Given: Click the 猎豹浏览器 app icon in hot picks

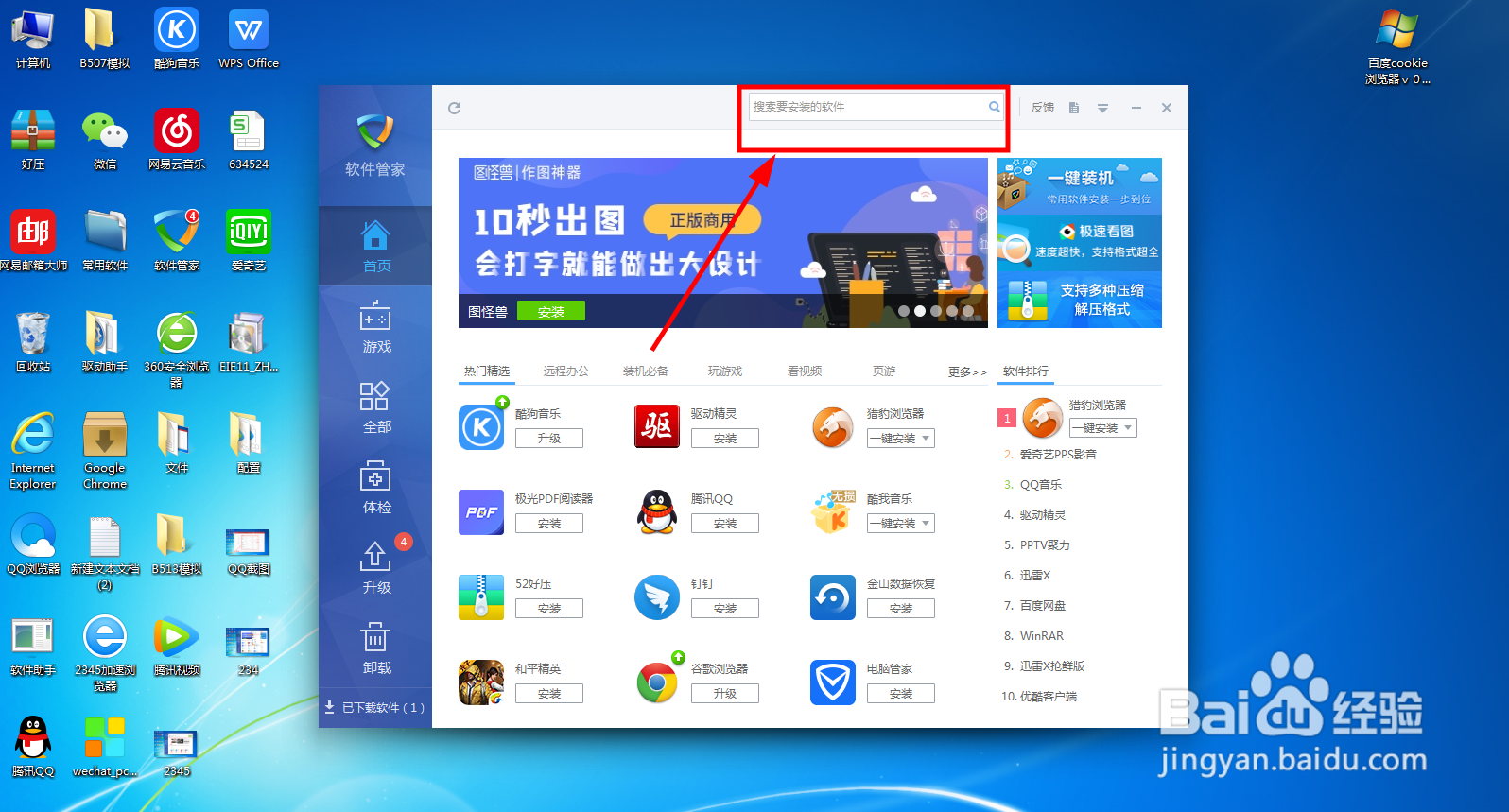Looking at the screenshot, I should [833, 426].
